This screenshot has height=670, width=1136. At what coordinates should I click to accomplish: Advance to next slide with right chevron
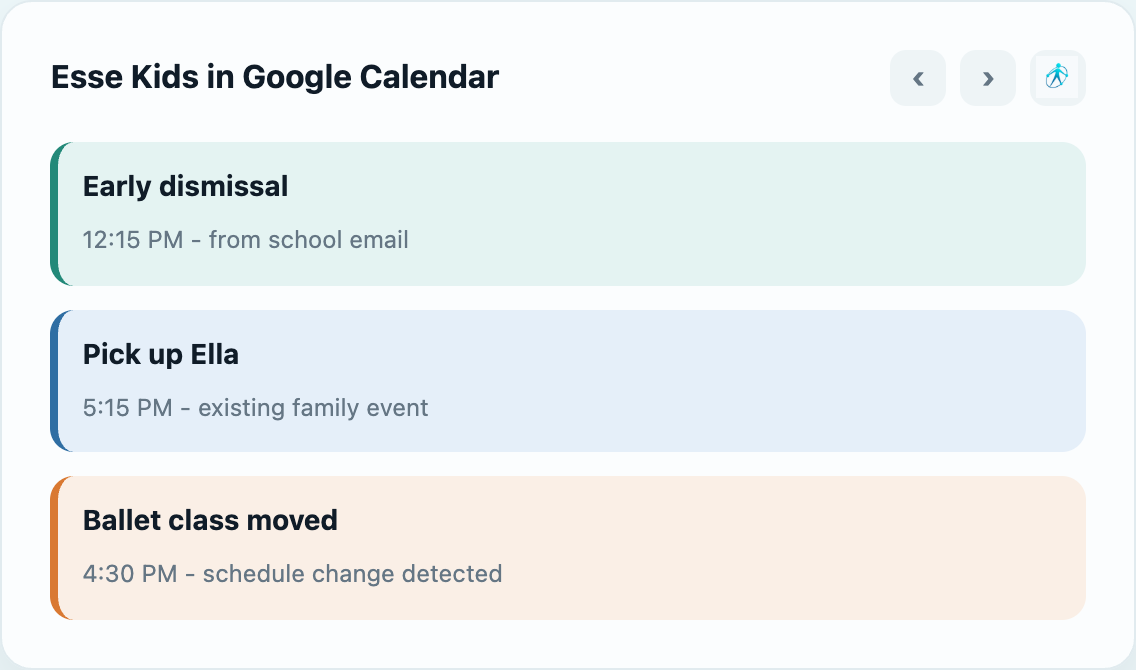987,78
